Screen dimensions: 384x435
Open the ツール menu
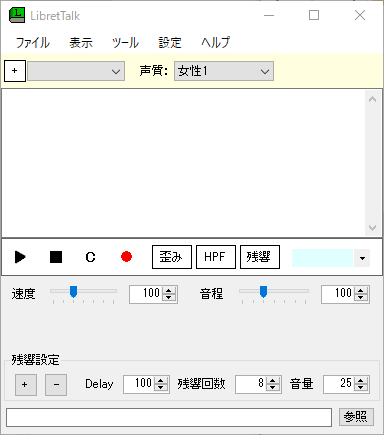coord(125,43)
